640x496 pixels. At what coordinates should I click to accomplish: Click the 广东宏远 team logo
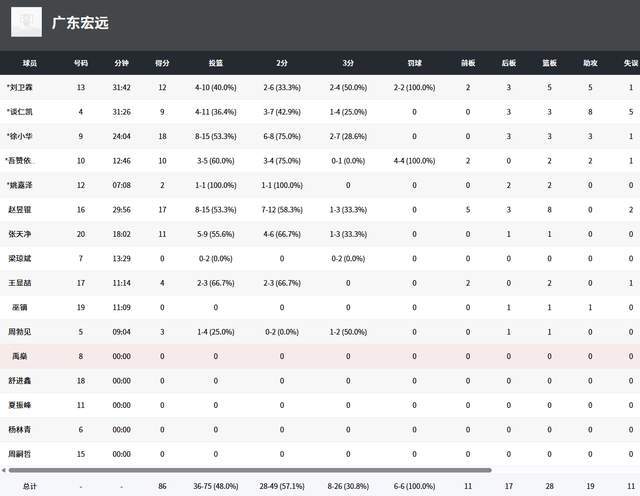coord(27,21)
